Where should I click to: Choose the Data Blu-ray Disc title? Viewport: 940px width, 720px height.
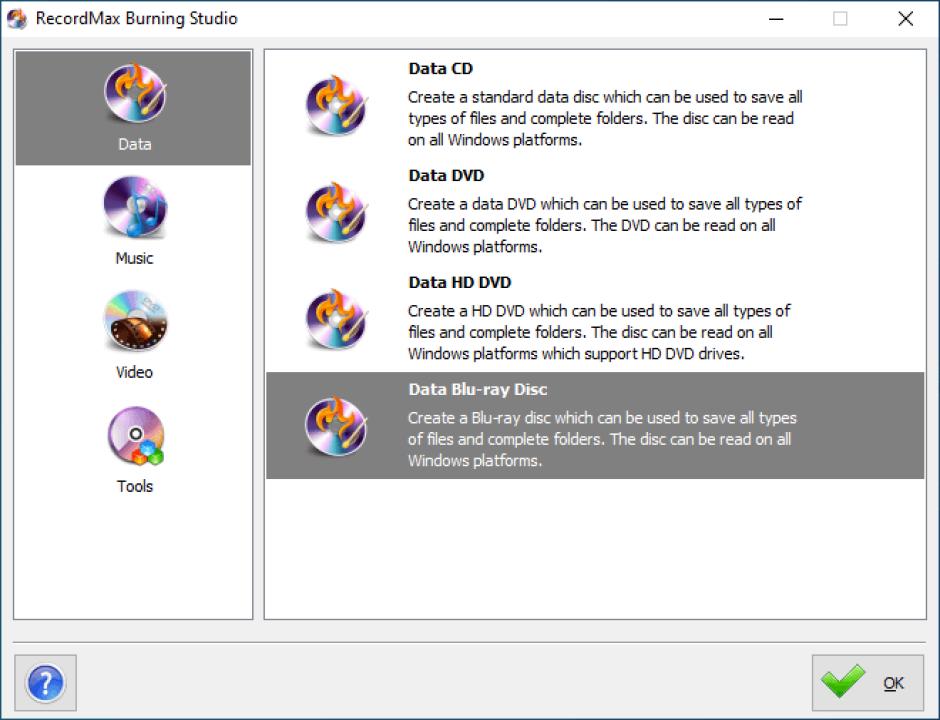(478, 389)
